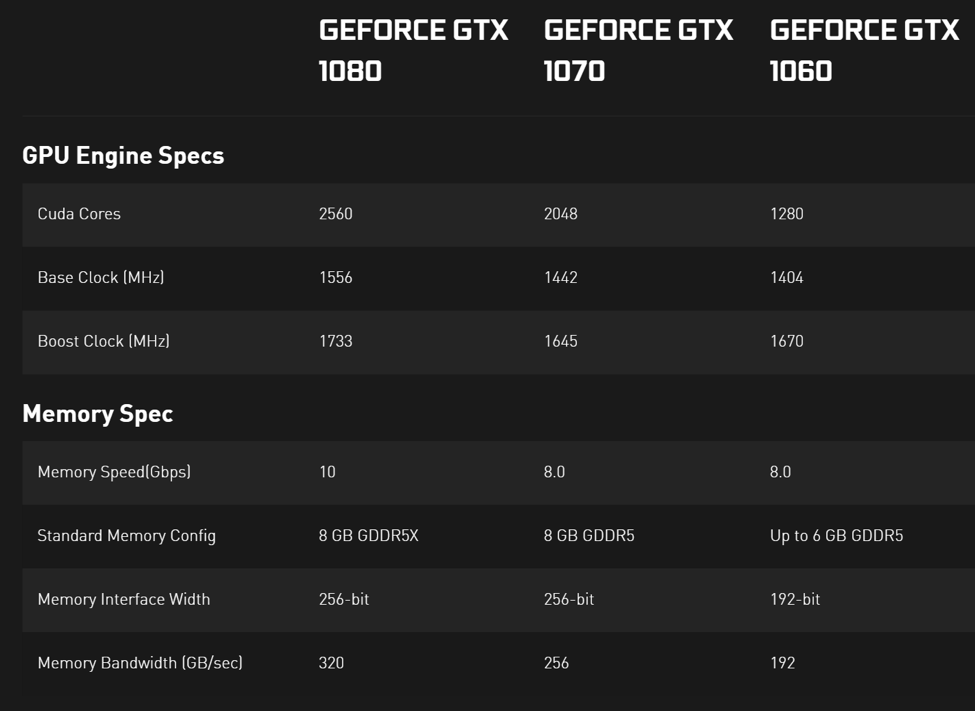Select the GTX 1080 memory speed value 10
The width and height of the screenshot is (975, 711).
click(328, 472)
